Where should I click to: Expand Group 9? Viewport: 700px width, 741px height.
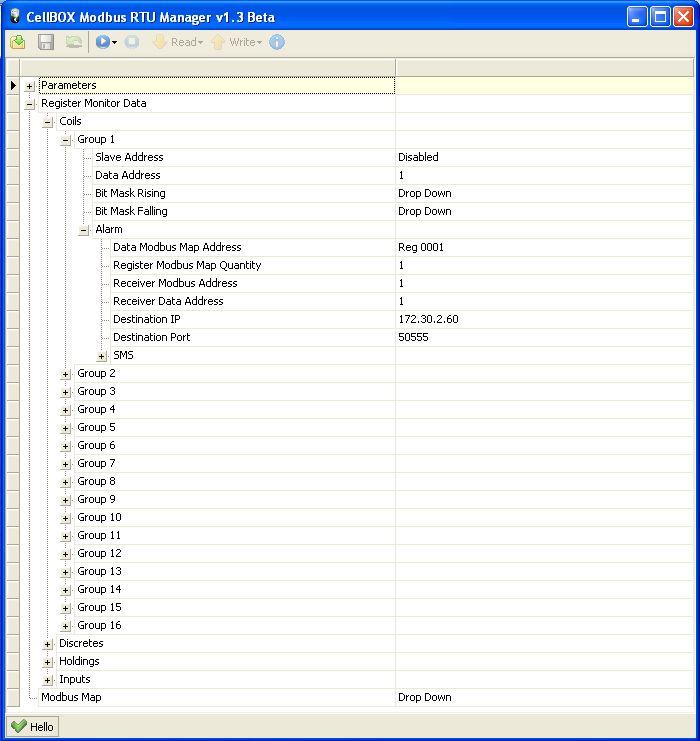point(66,500)
